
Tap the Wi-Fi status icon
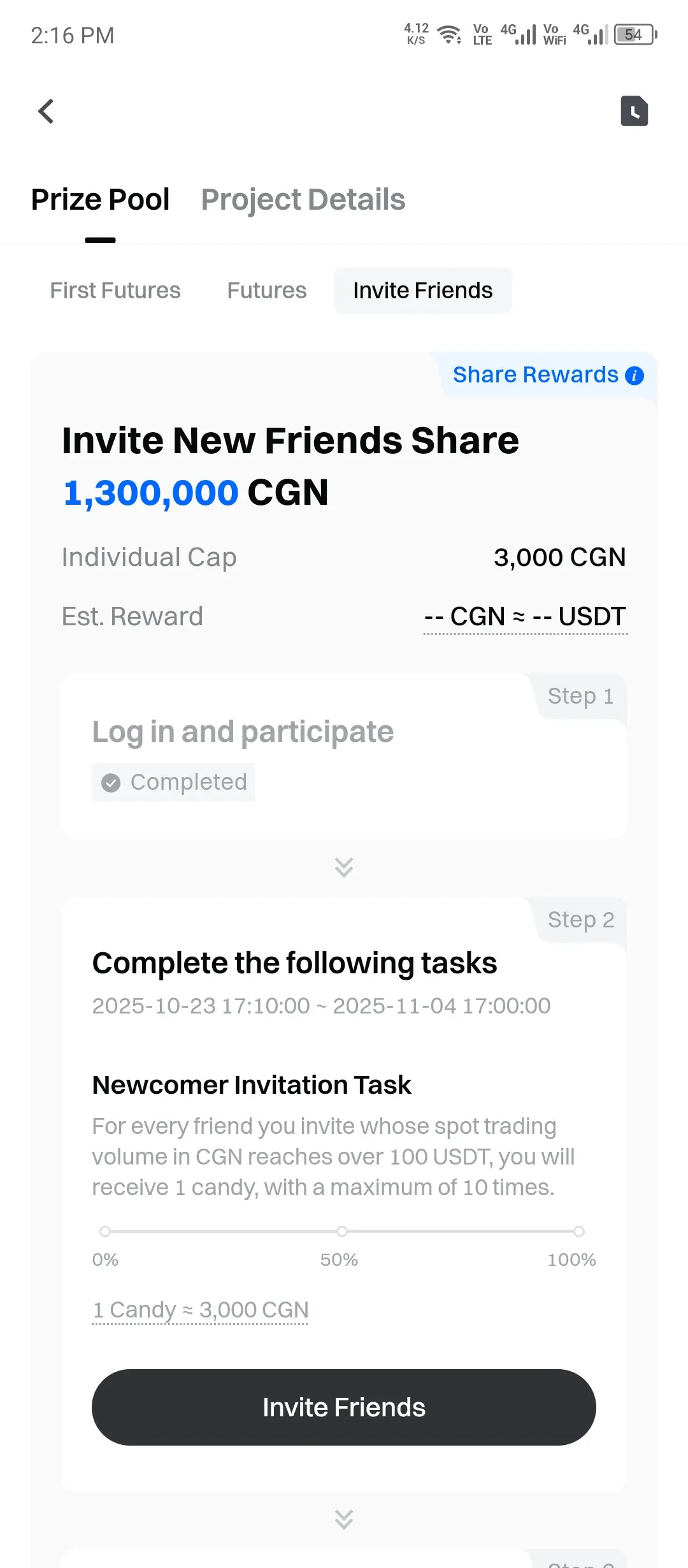[x=450, y=34]
